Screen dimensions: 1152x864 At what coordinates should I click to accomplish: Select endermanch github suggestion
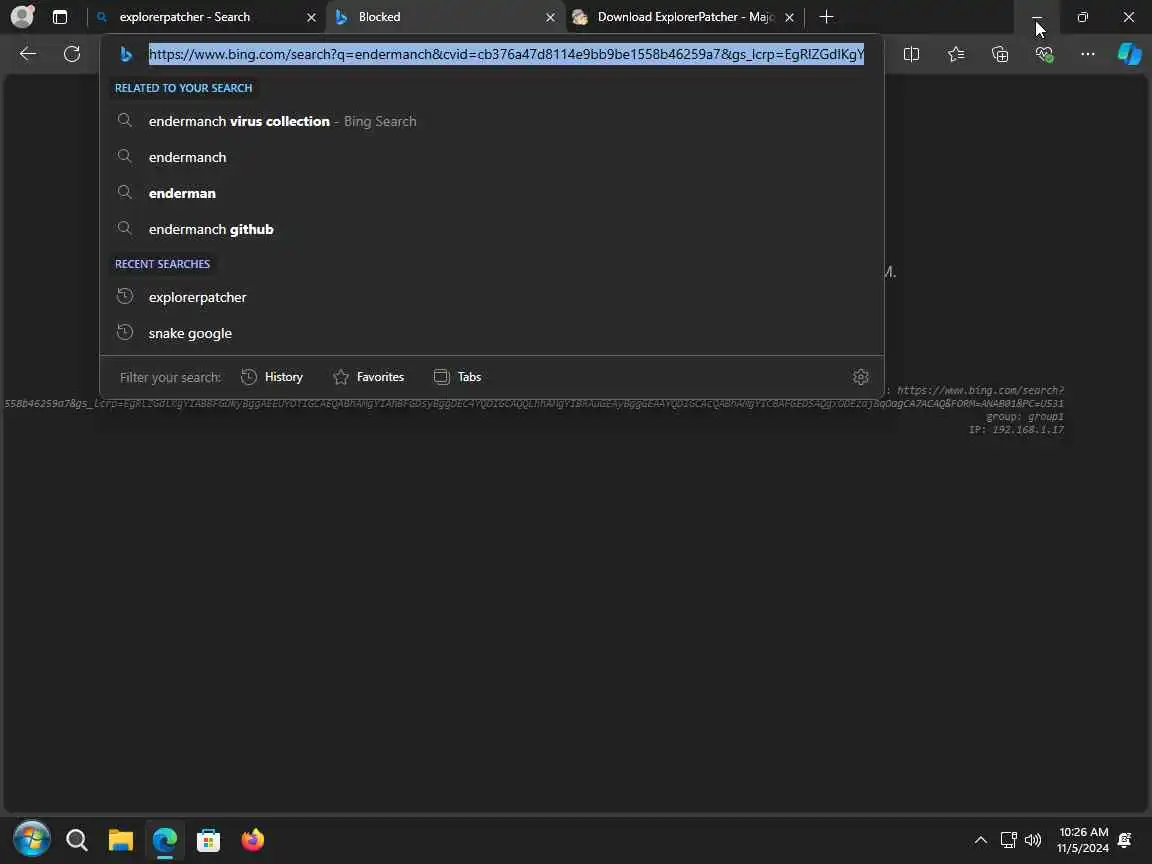pyautogui.click(x=491, y=229)
